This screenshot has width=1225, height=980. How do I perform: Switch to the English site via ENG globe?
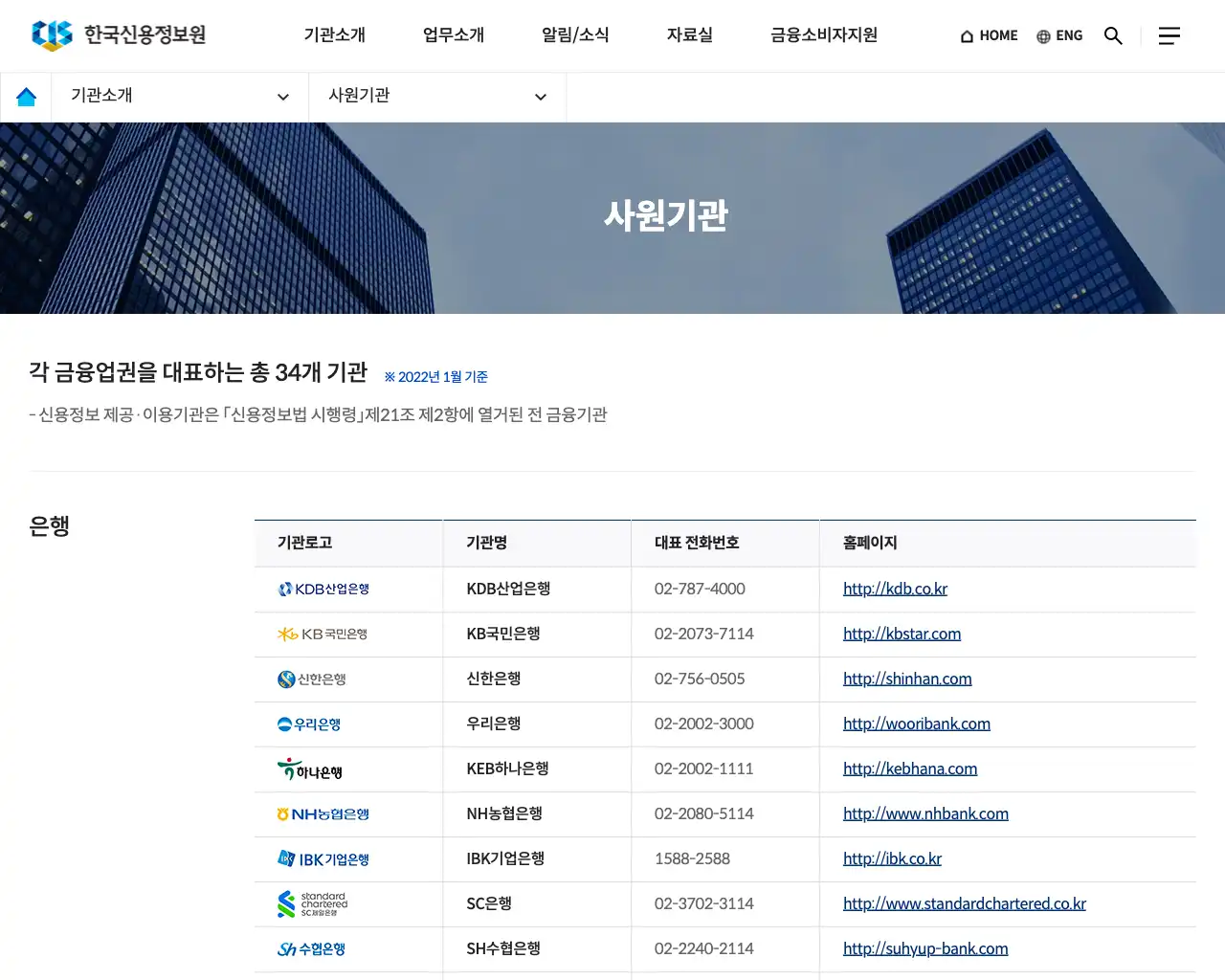click(1059, 35)
